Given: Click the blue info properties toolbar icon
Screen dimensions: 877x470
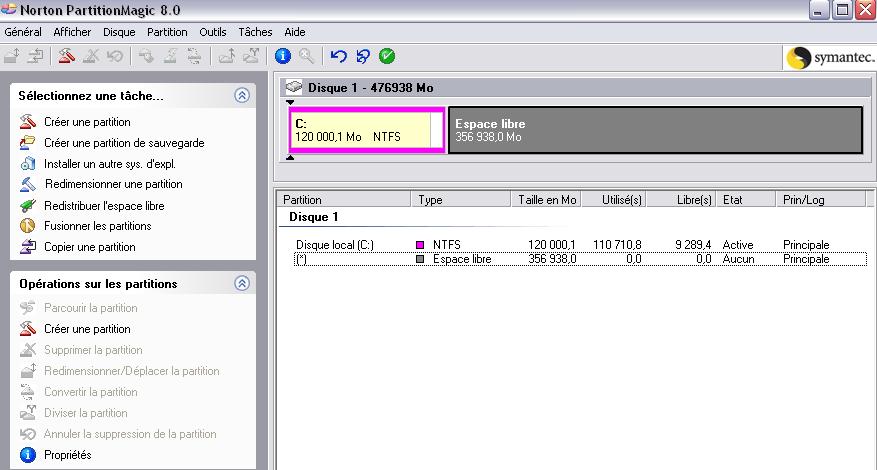Looking at the screenshot, I should pos(283,56).
